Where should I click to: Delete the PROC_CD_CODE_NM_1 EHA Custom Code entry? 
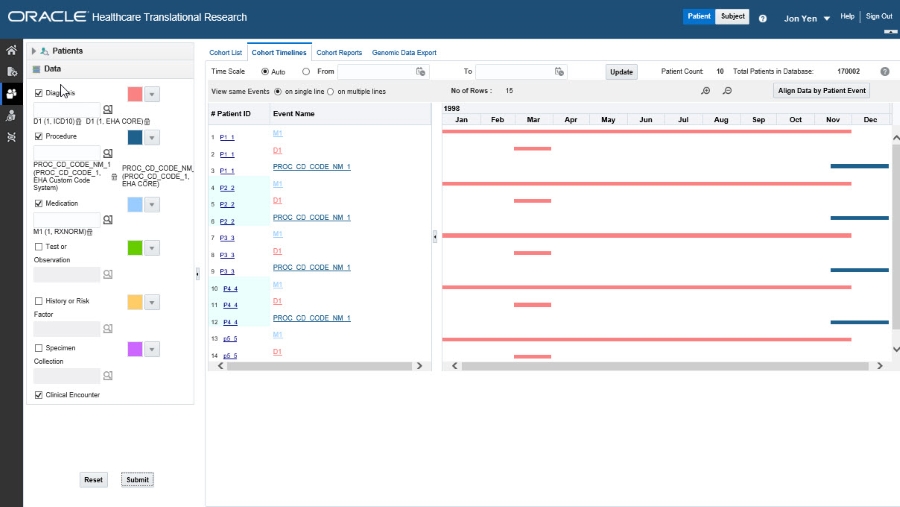click(x=114, y=177)
